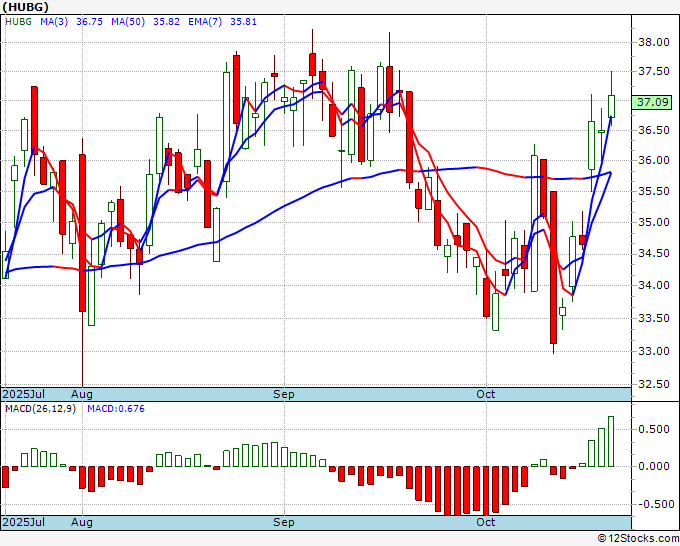This screenshot has height=546, width=680.
Task: Click the 34.00 price axis label
Action: click(x=654, y=285)
